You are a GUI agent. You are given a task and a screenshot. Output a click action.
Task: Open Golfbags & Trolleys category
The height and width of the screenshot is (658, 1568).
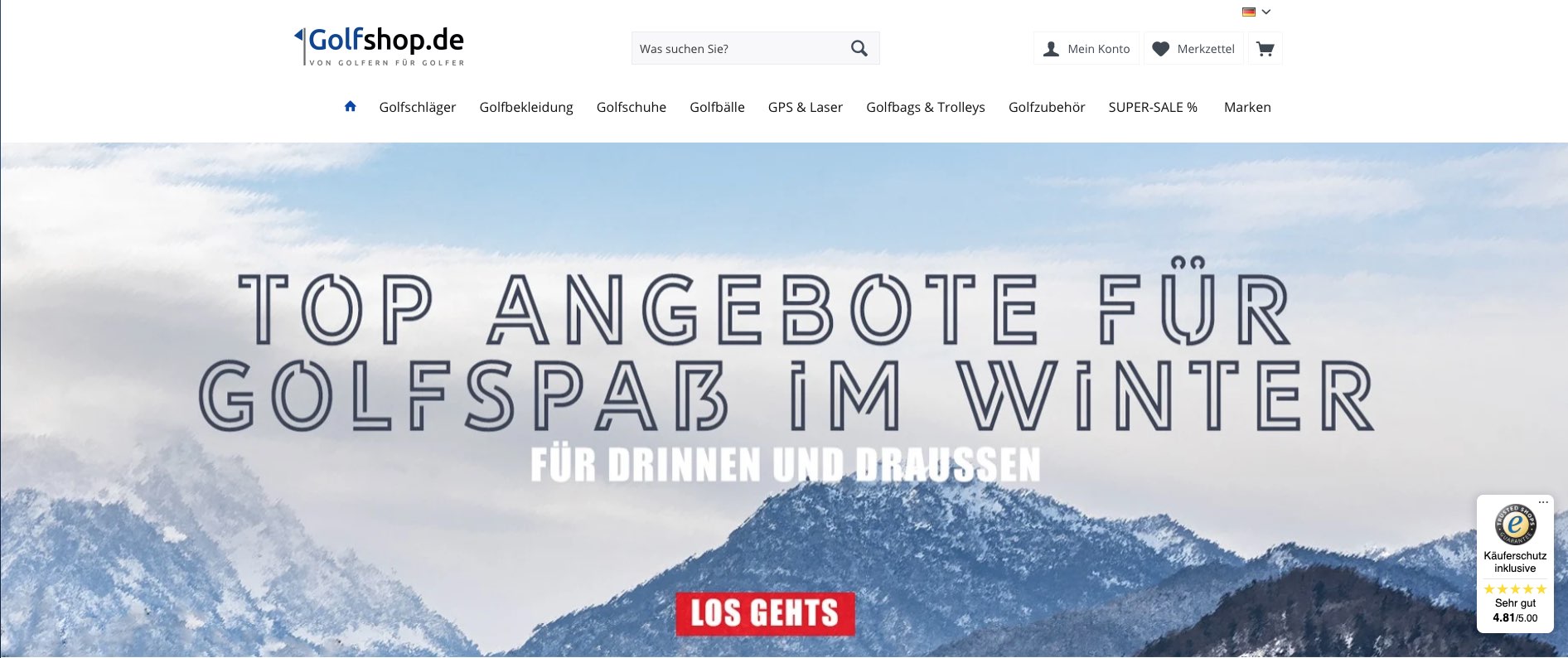(926, 107)
